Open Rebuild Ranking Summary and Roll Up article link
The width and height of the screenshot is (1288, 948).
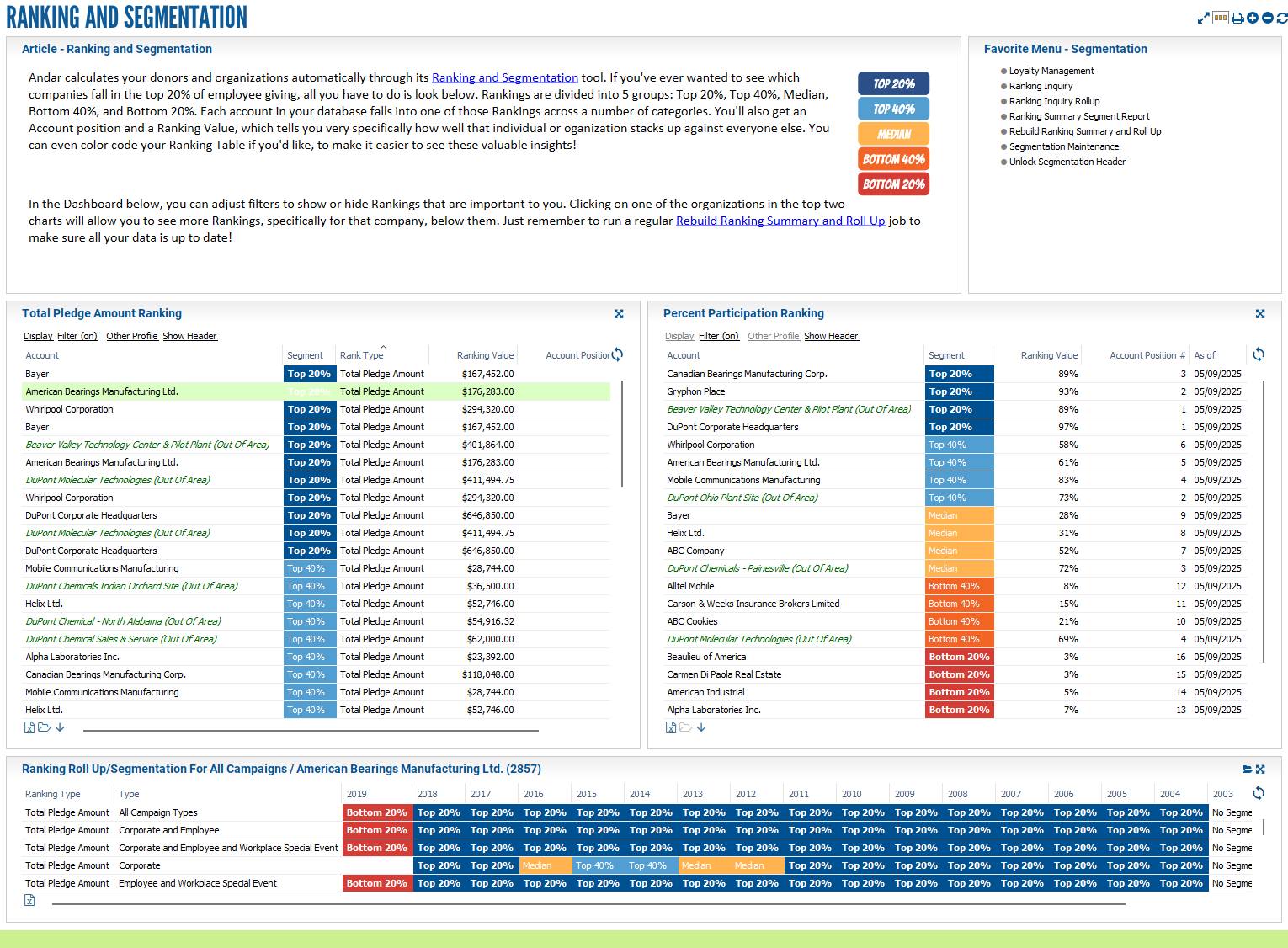(x=780, y=221)
